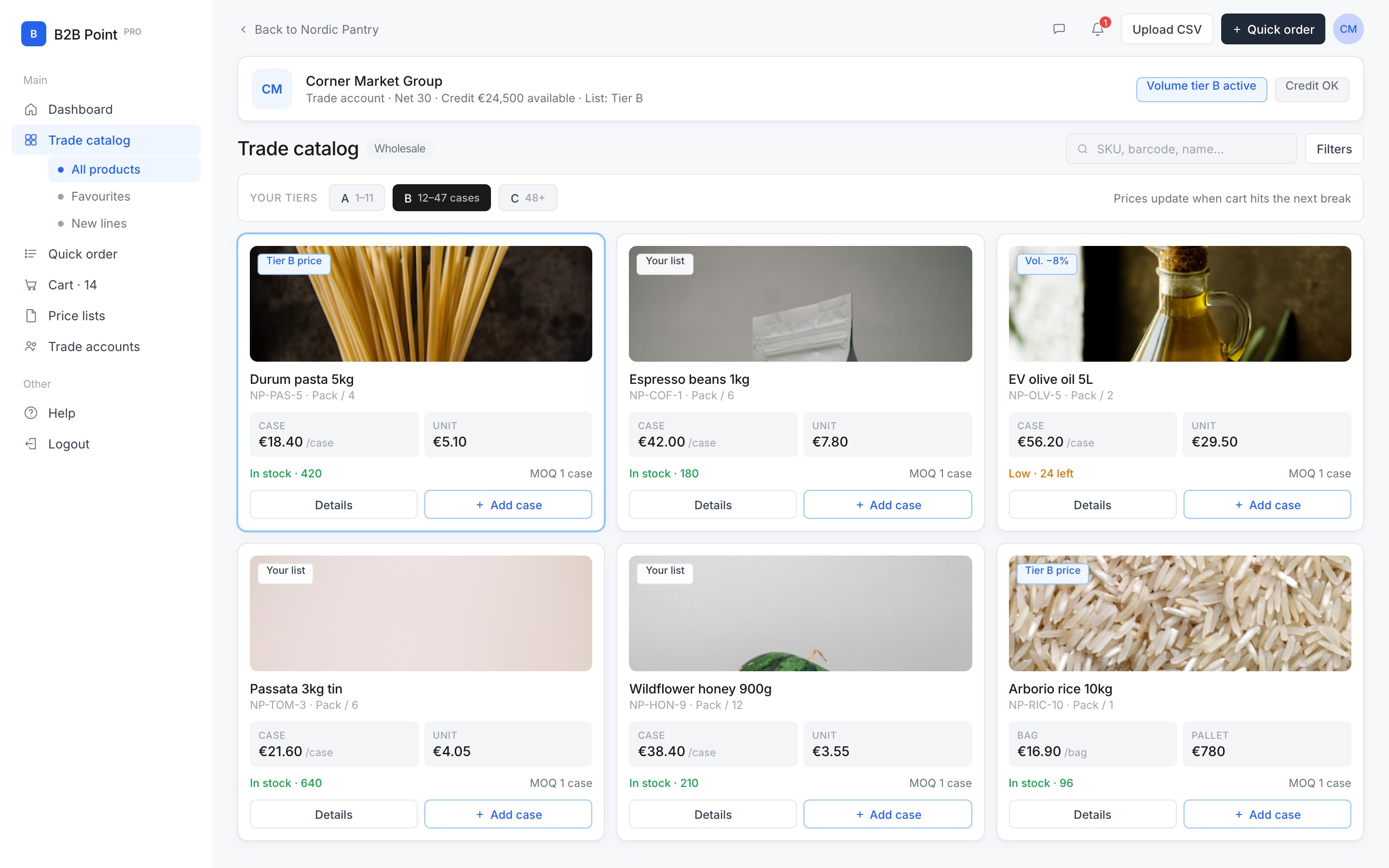Click the dark Quick order button
Screen dimensions: 1389x868
[x=1272, y=29]
